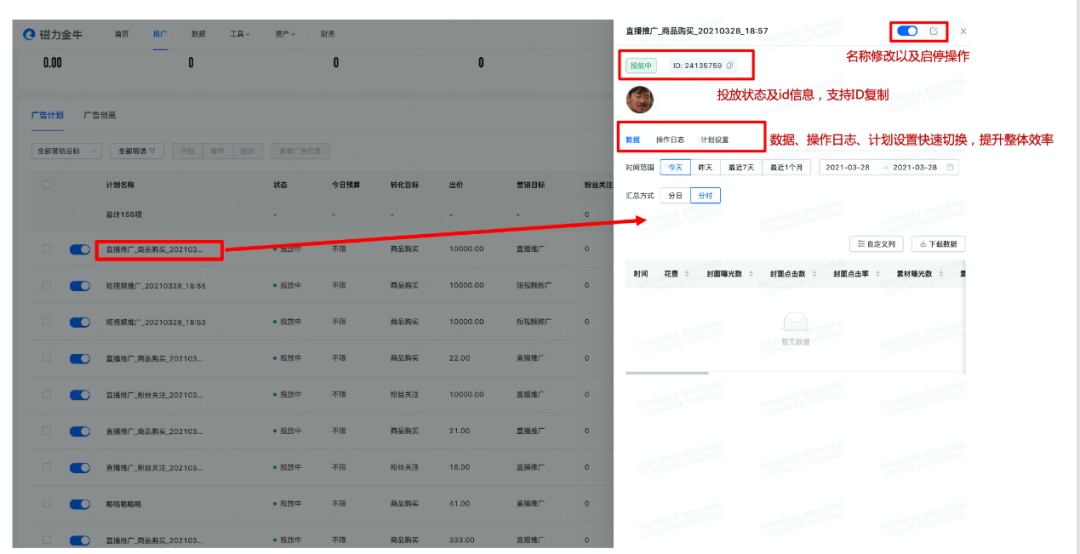
Task: Click the 磁力金牛 logo icon
Action: [28, 34]
